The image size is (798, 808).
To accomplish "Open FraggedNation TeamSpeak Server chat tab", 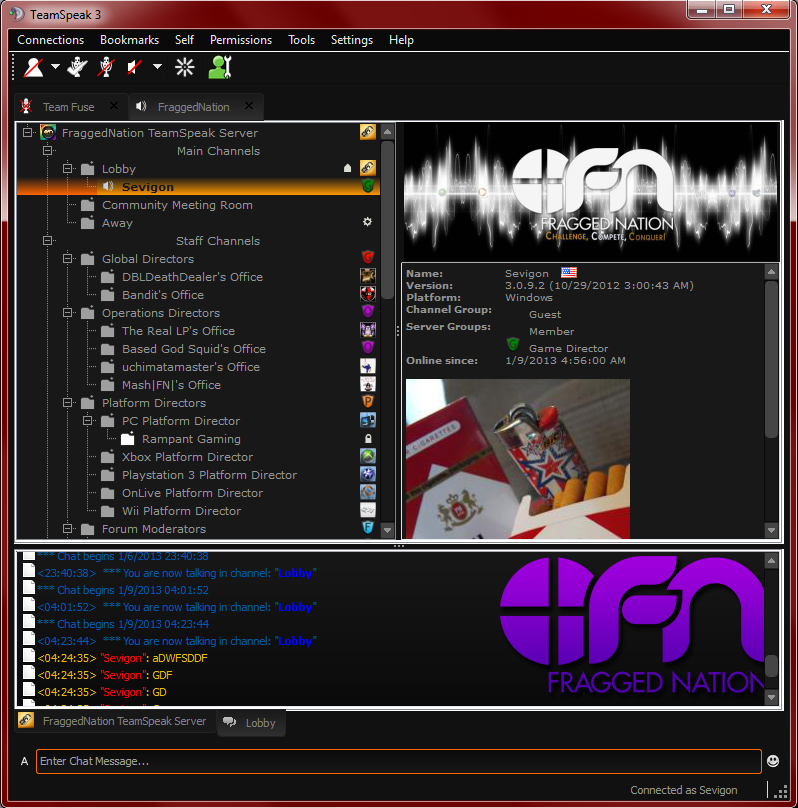I will (x=114, y=721).
